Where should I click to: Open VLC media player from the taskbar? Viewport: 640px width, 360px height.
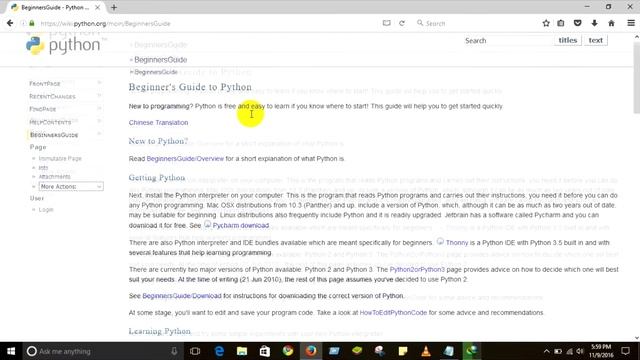click(x=426, y=351)
